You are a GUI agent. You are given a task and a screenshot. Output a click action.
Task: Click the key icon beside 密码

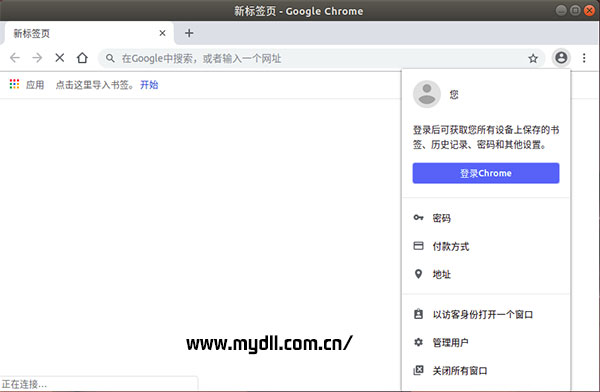(418, 217)
